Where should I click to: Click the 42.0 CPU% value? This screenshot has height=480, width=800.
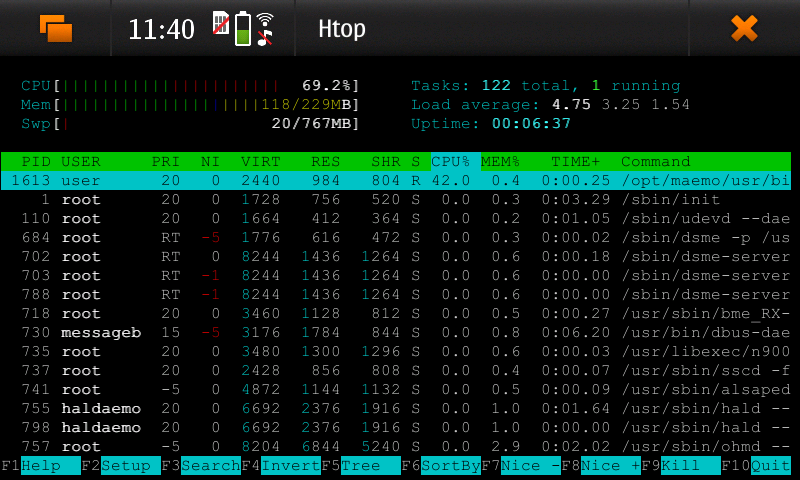point(451,181)
